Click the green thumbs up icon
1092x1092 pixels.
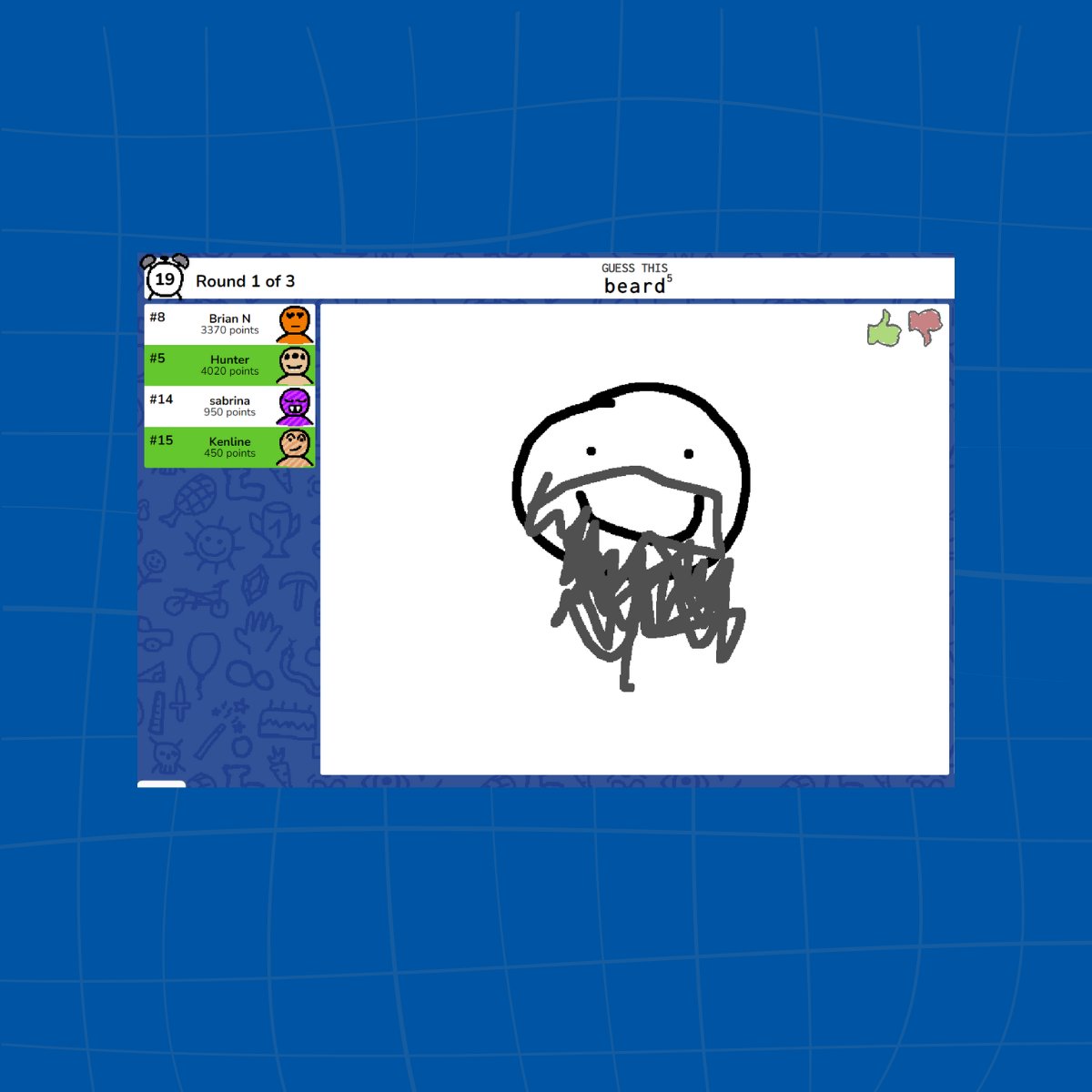[x=884, y=329]
